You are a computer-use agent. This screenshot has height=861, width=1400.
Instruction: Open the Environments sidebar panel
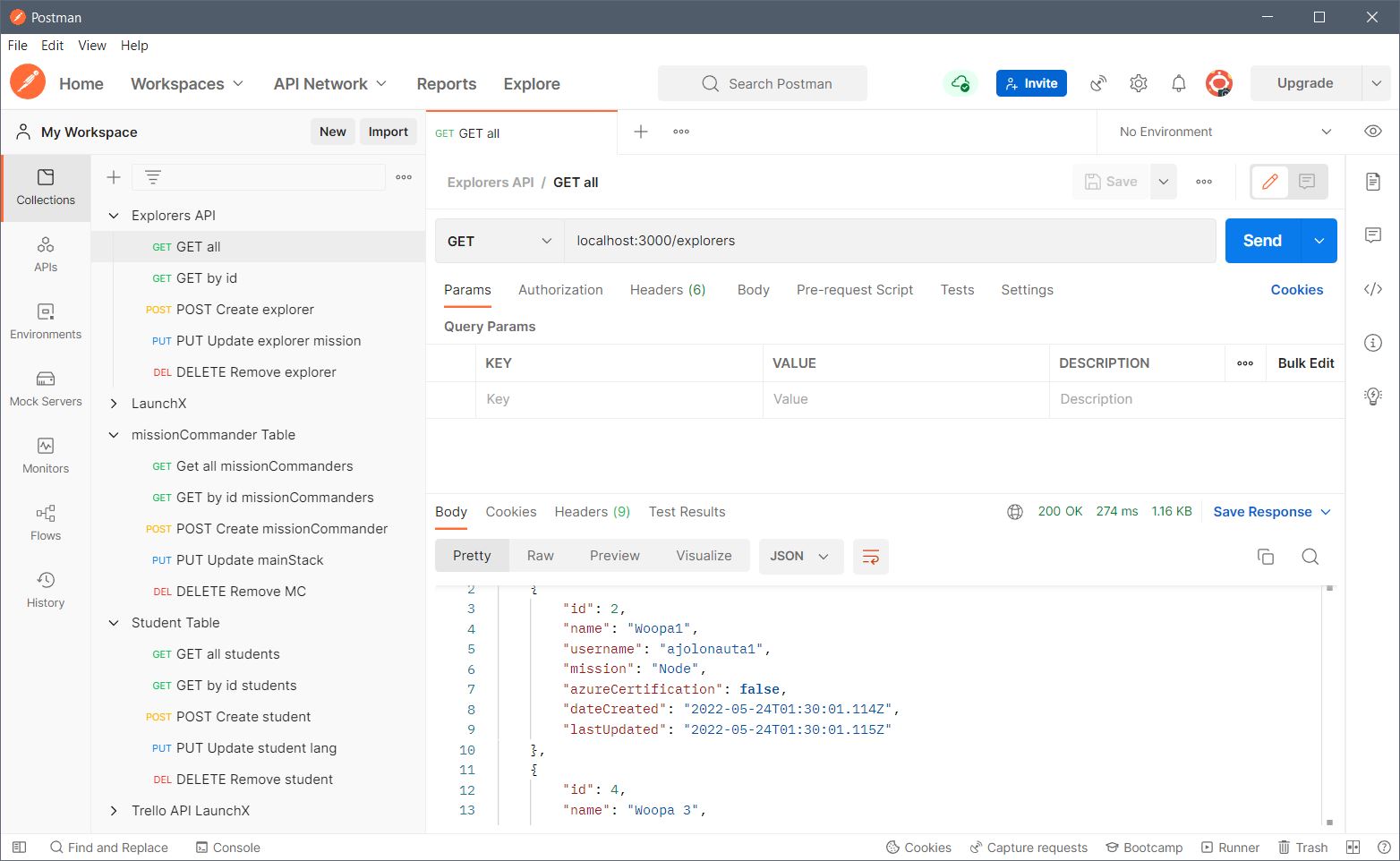[x=46, y=322]
